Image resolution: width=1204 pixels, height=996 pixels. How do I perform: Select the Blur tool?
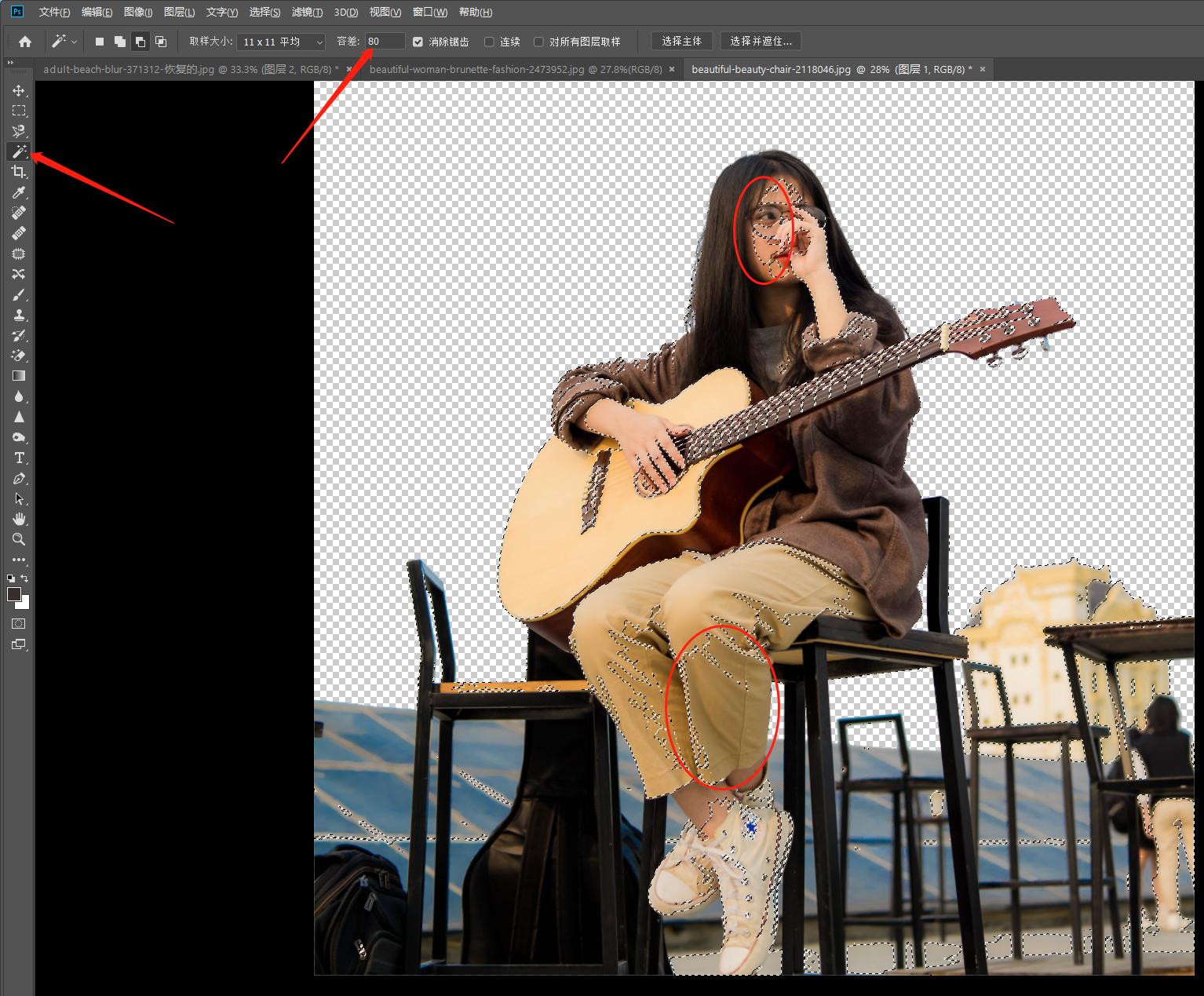pos(19,396)
